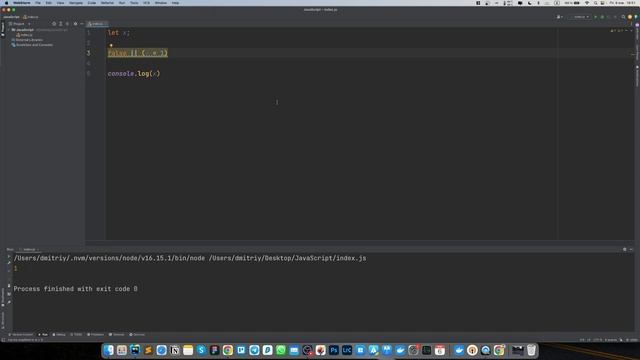The image size is (640, 360).
Task: Select index.js in the project tree
Action: [x=24, y=35]
